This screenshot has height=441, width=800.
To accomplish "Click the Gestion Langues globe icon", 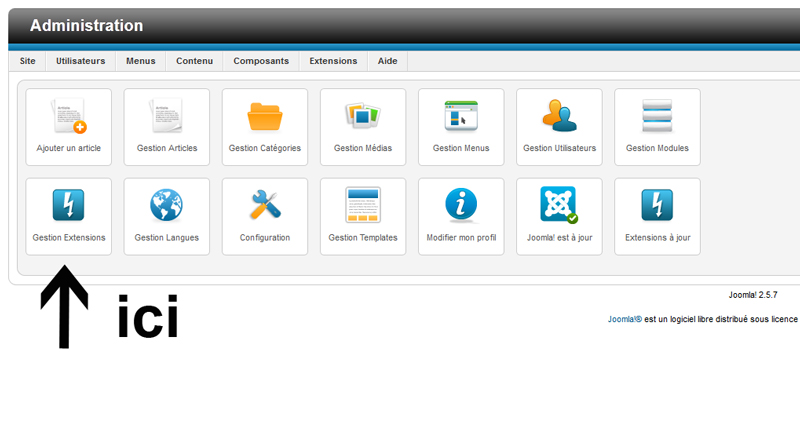I will (x=166, y=207).
